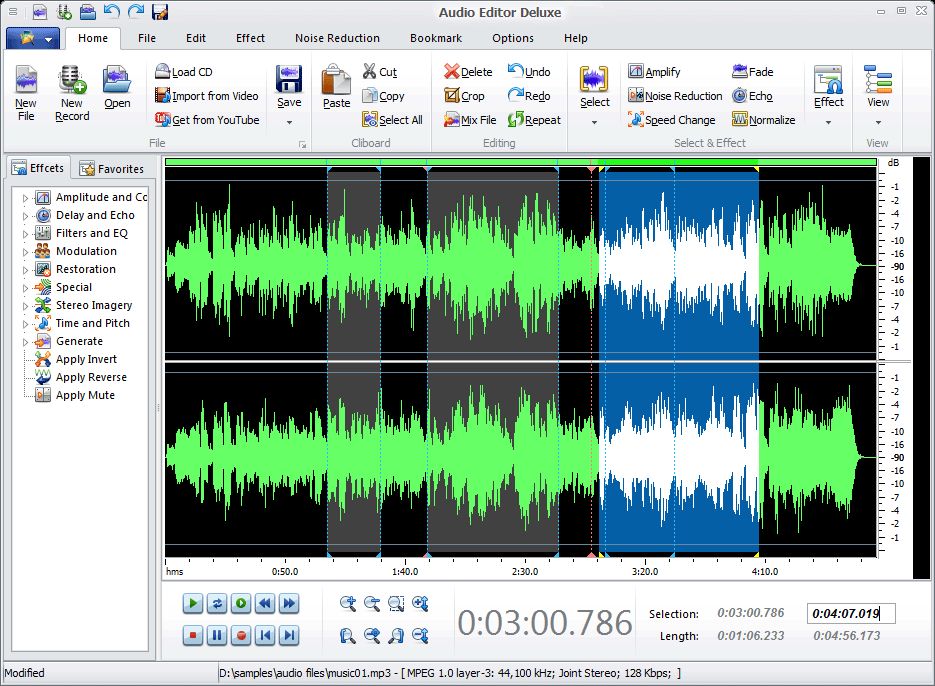Open Speed Change effect
Viewport: 935px width, 686px height.
[x=671, y=120]
